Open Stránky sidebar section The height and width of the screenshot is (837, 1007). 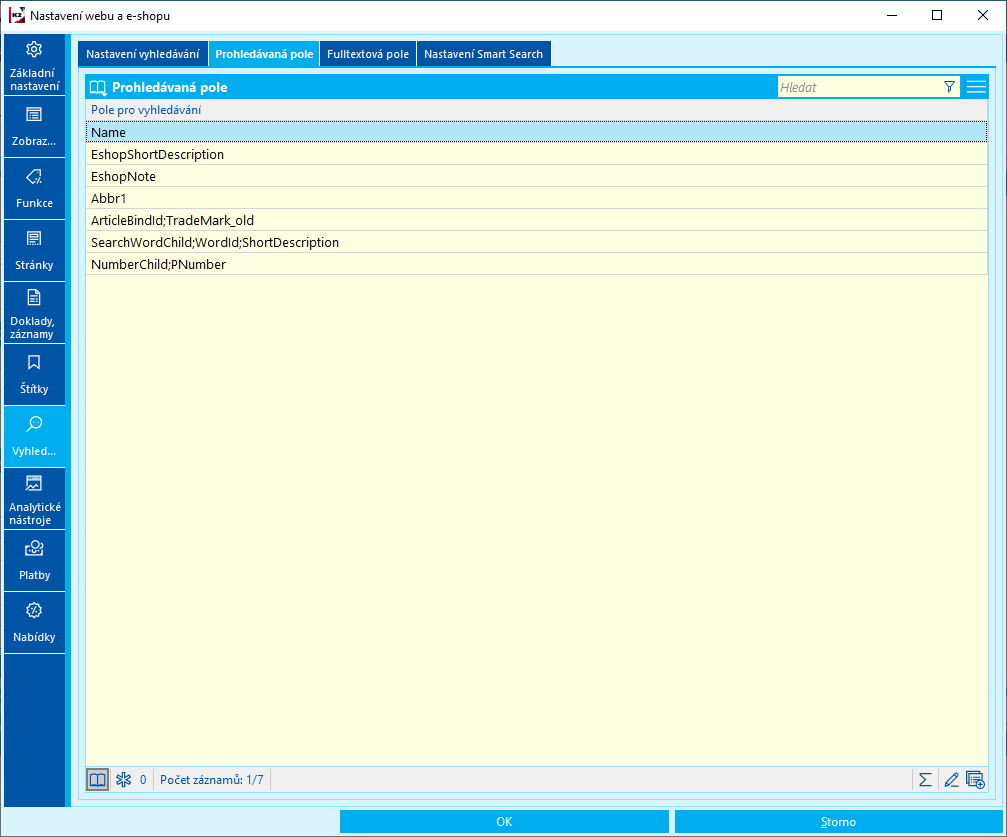tap(34, 251)
